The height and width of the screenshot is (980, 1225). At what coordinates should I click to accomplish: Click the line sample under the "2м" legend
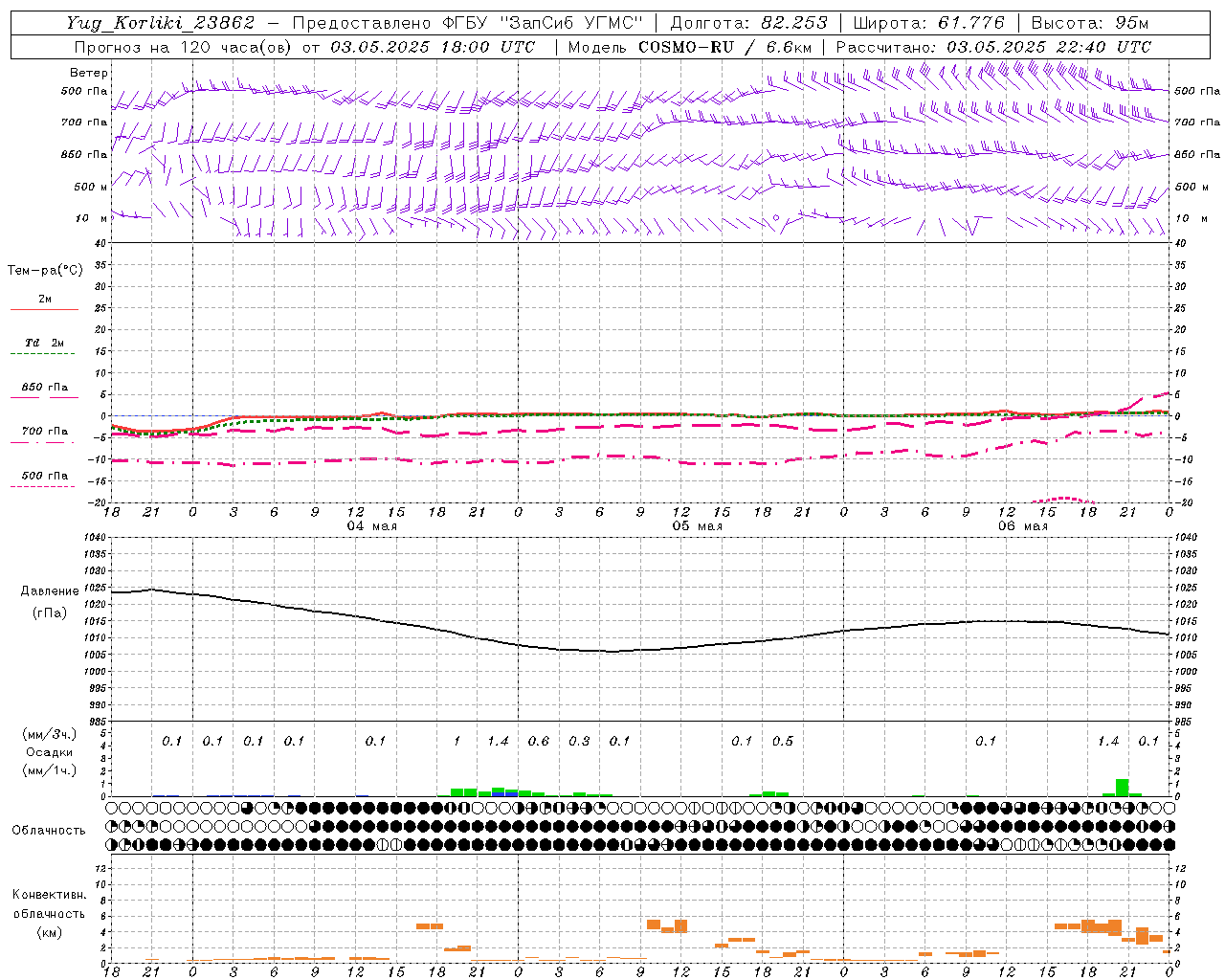(44, 309)
